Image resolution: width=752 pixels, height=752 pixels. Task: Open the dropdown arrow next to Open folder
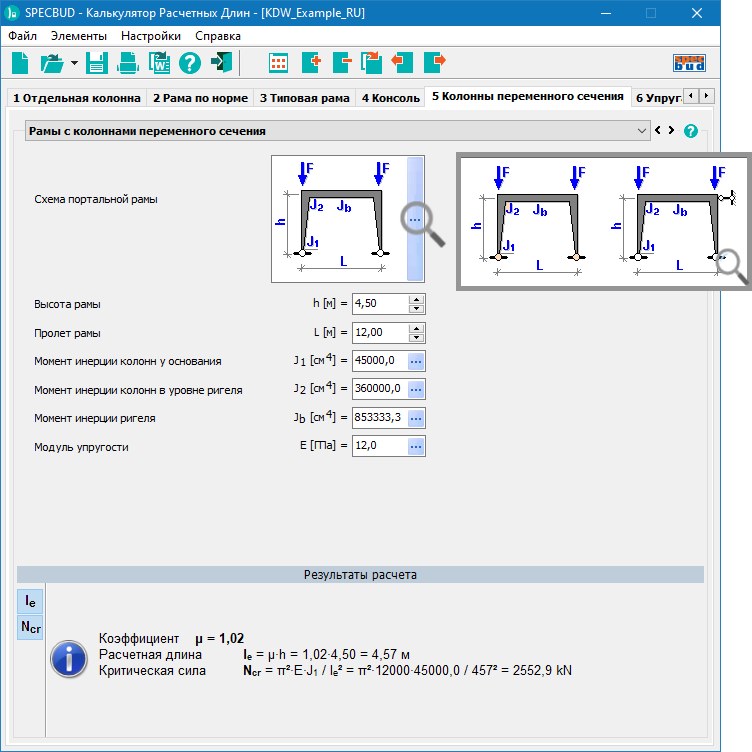[74, 63]
